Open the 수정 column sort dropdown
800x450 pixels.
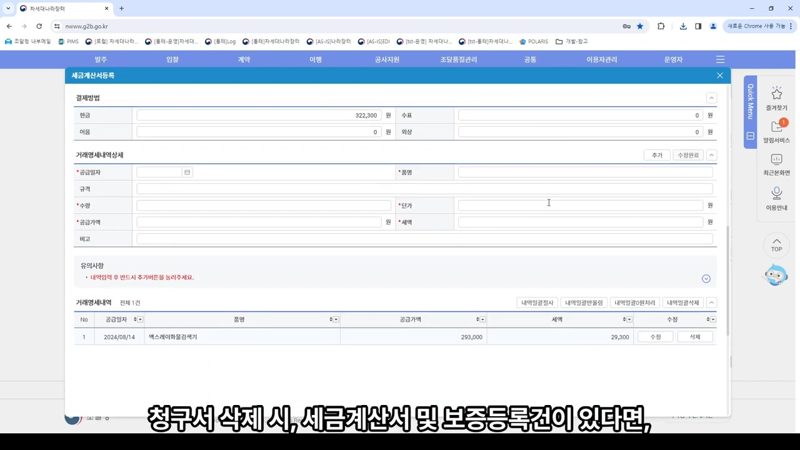(x=711, y=319)
